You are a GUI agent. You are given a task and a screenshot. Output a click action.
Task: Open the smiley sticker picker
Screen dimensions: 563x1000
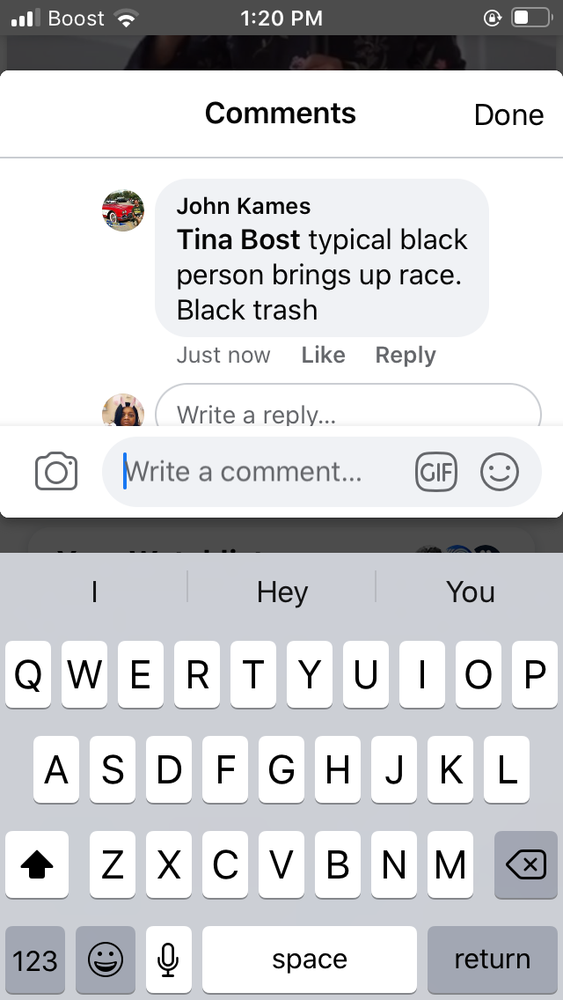click(x=499, y=472)
